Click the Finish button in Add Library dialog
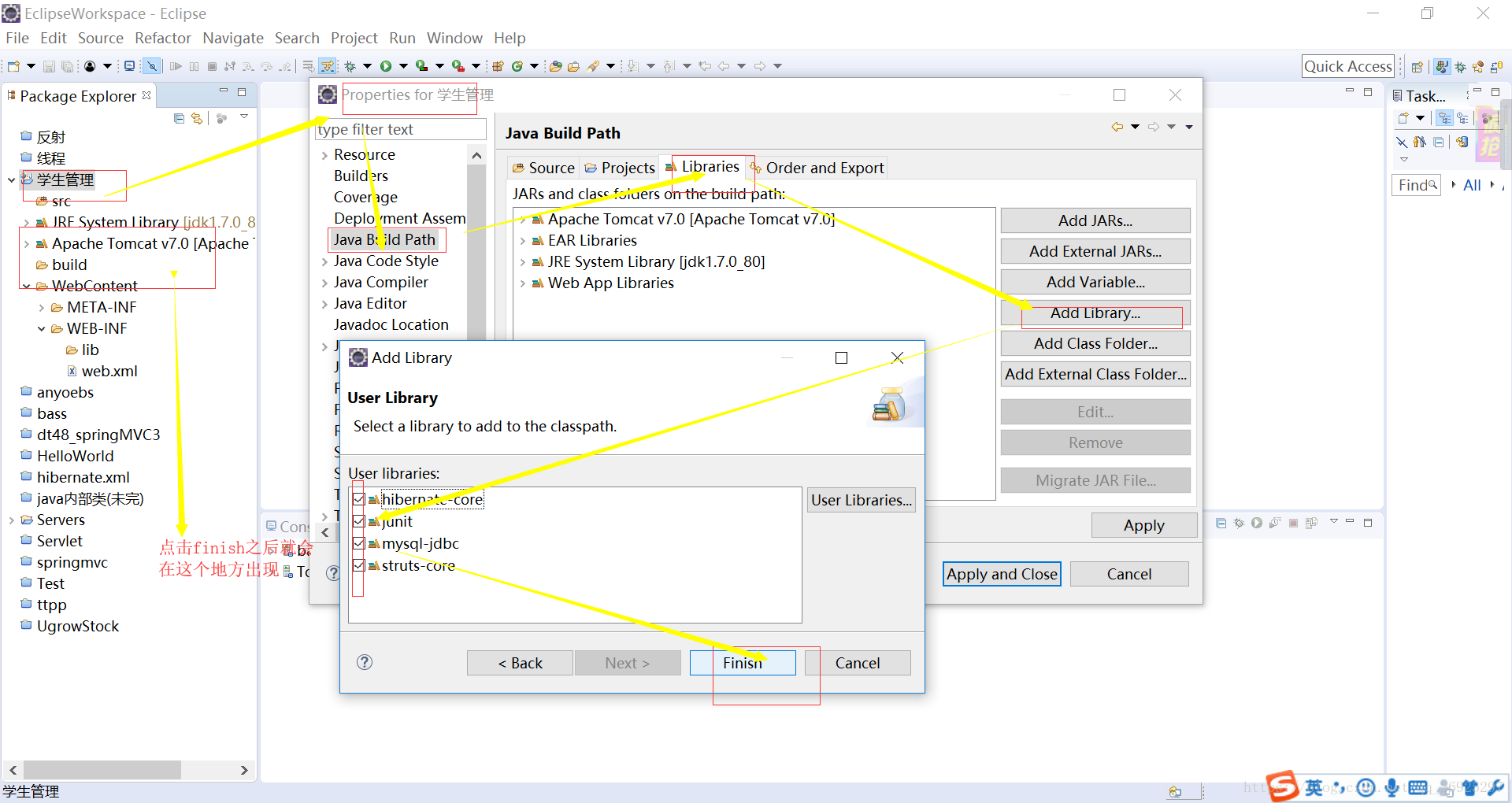This screenshot has width=1512, height=803. pyautogui.click(x=743, y=663)
